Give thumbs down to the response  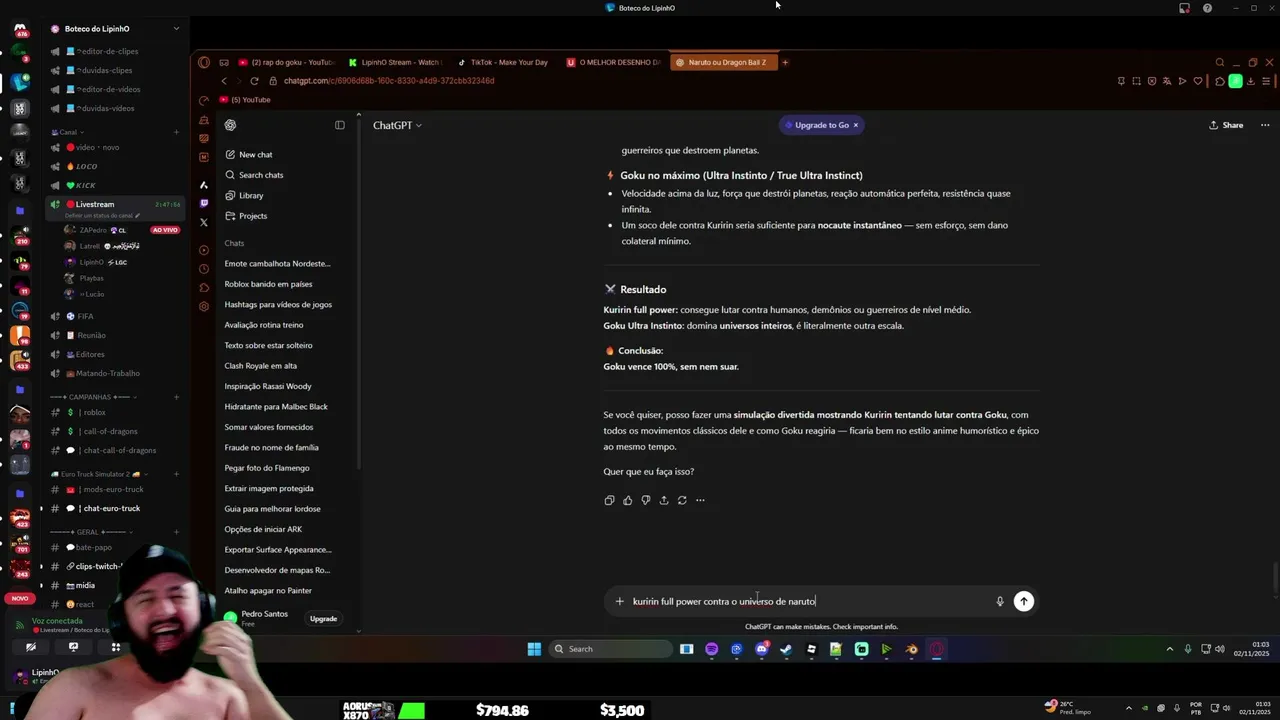645,500
